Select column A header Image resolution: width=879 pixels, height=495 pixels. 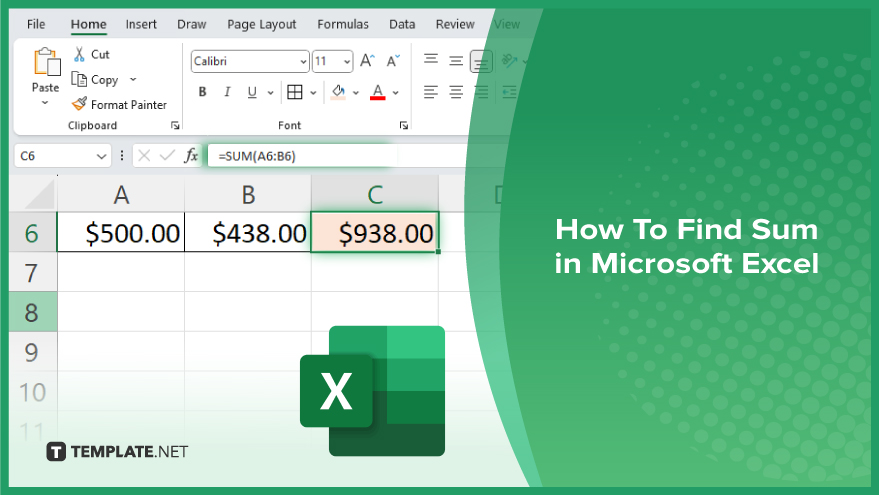[x=121, y=194]
